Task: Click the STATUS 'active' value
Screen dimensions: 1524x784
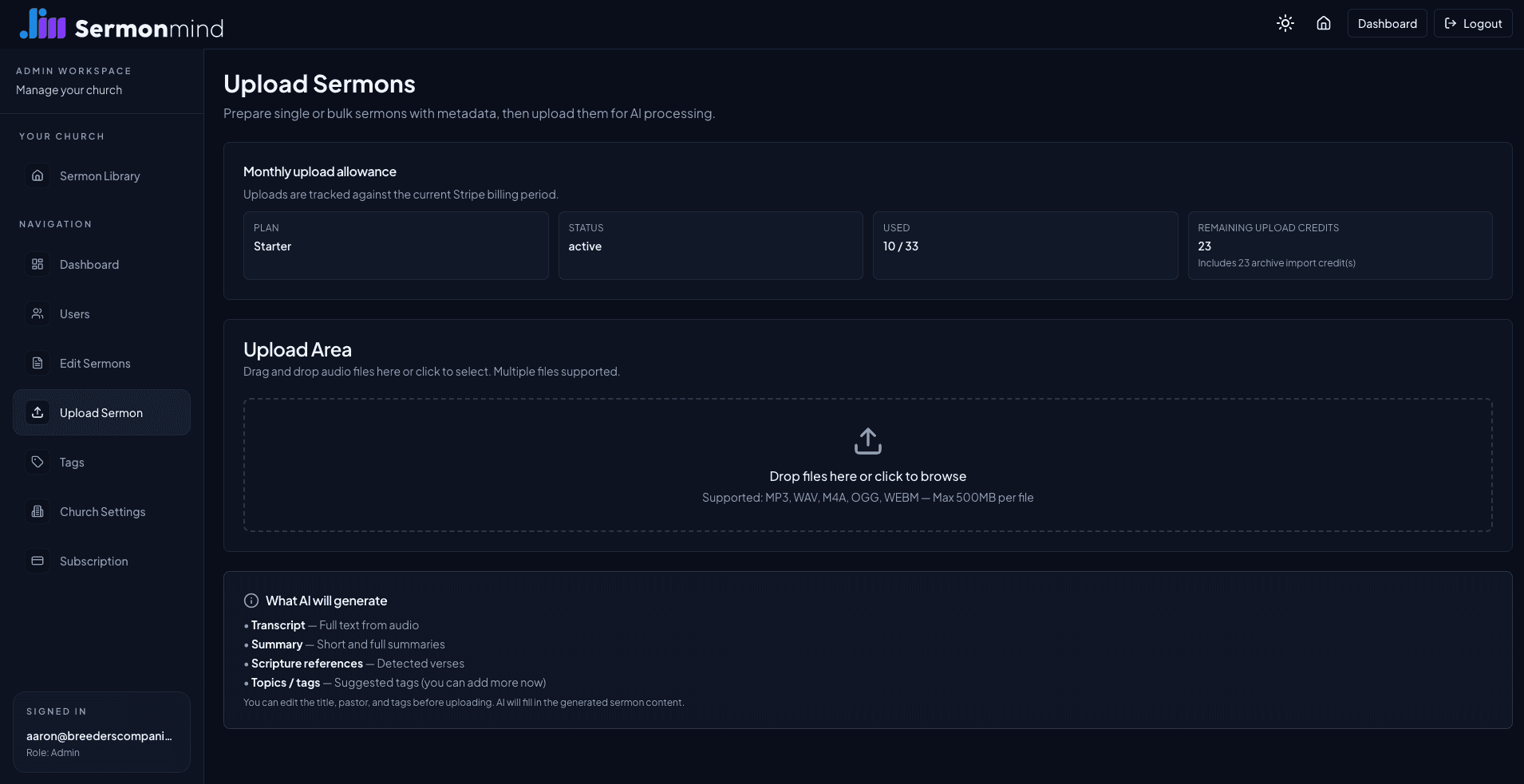Action: [585, 246]
